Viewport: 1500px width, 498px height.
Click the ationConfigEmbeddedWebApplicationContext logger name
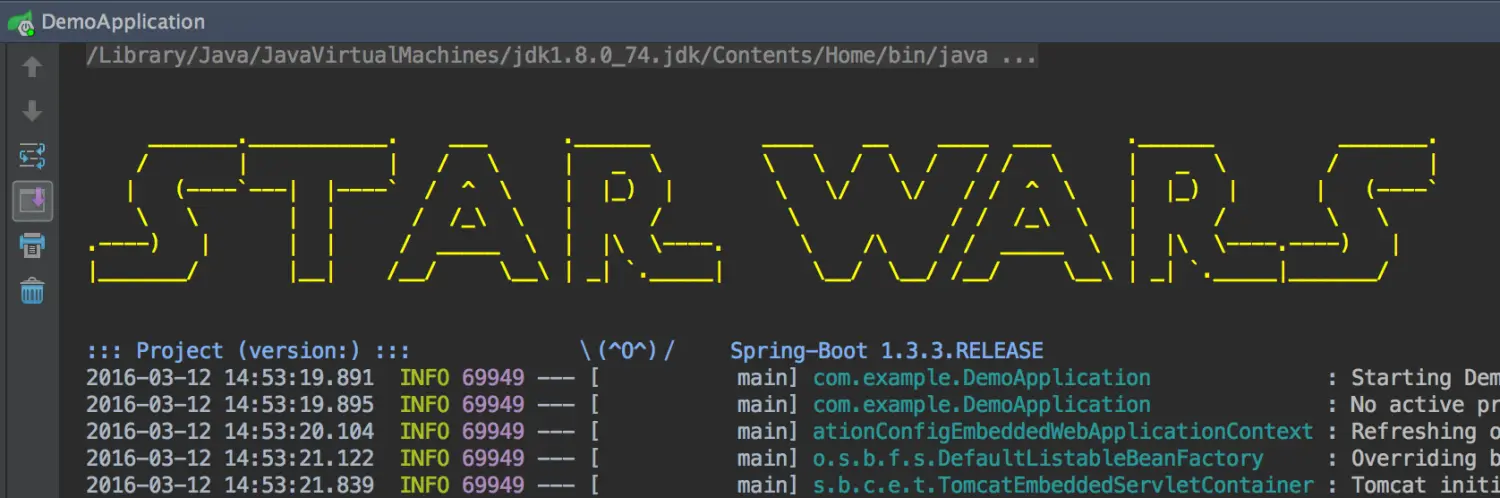coord(1063,432)
